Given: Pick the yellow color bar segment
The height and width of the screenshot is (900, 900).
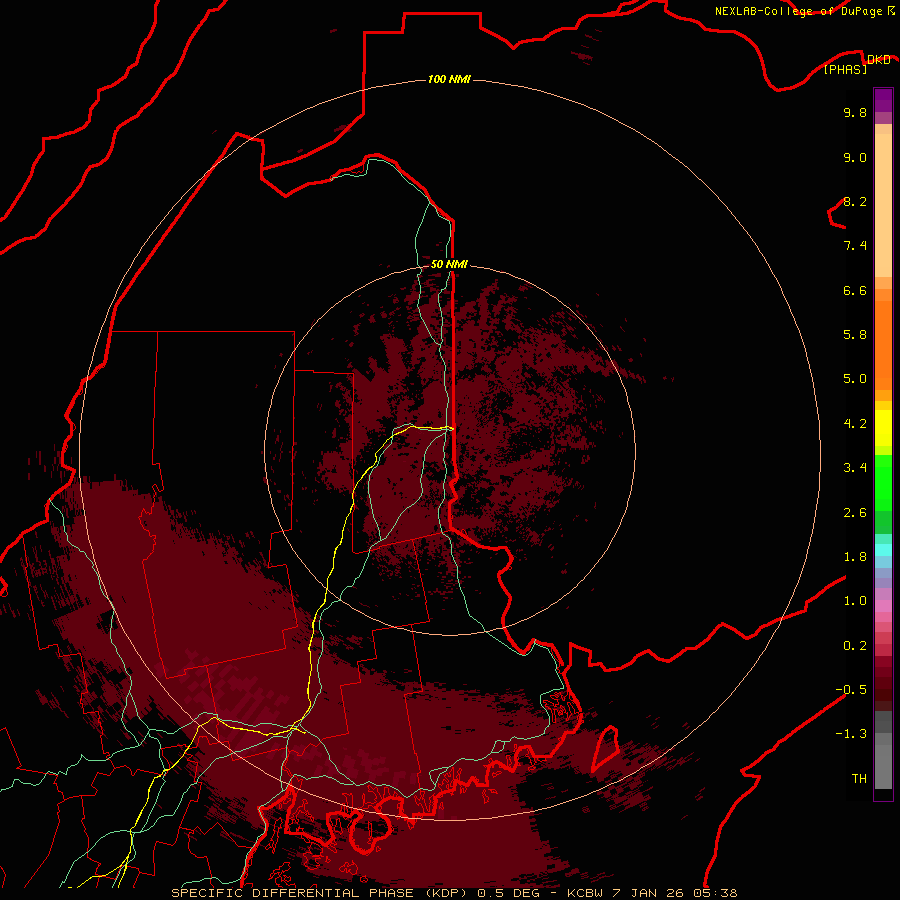Looking at the screenshot, I should coord(883,428).
